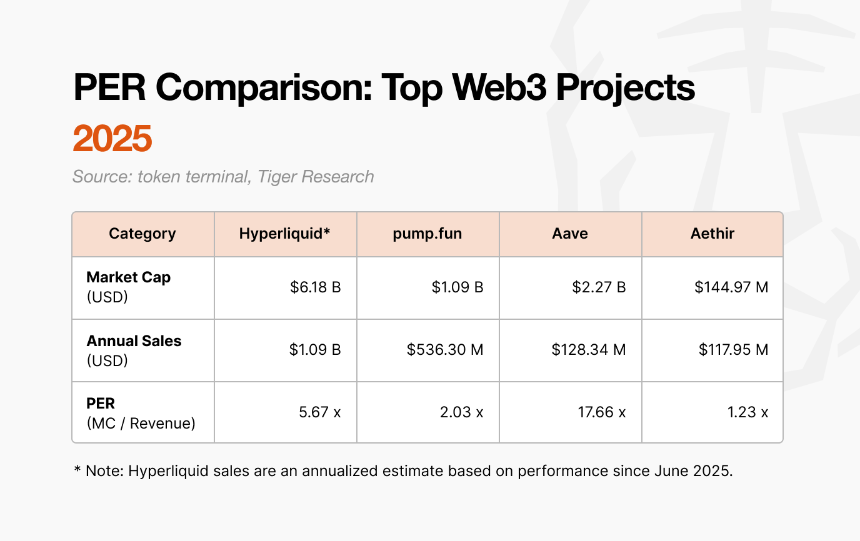
Task: Click the Aethir column header
Action: pyautogui.click(x=712, y=234)
